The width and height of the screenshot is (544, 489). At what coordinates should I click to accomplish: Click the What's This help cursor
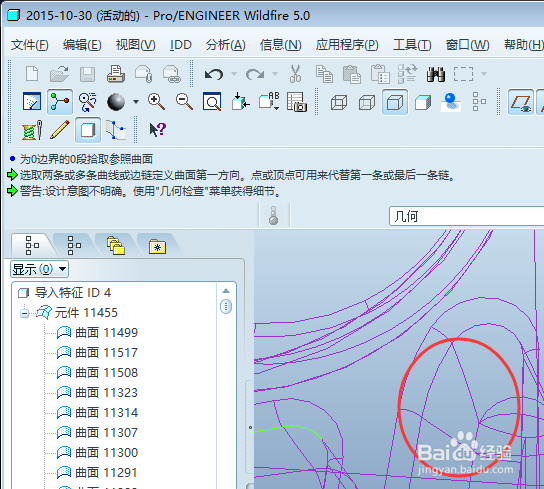158,129
